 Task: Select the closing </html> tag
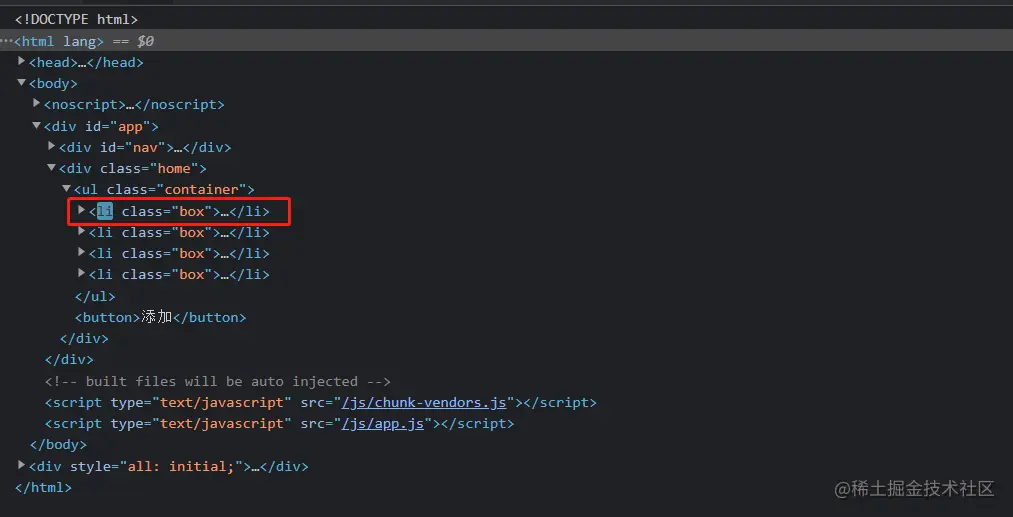(x=43, y=487)
